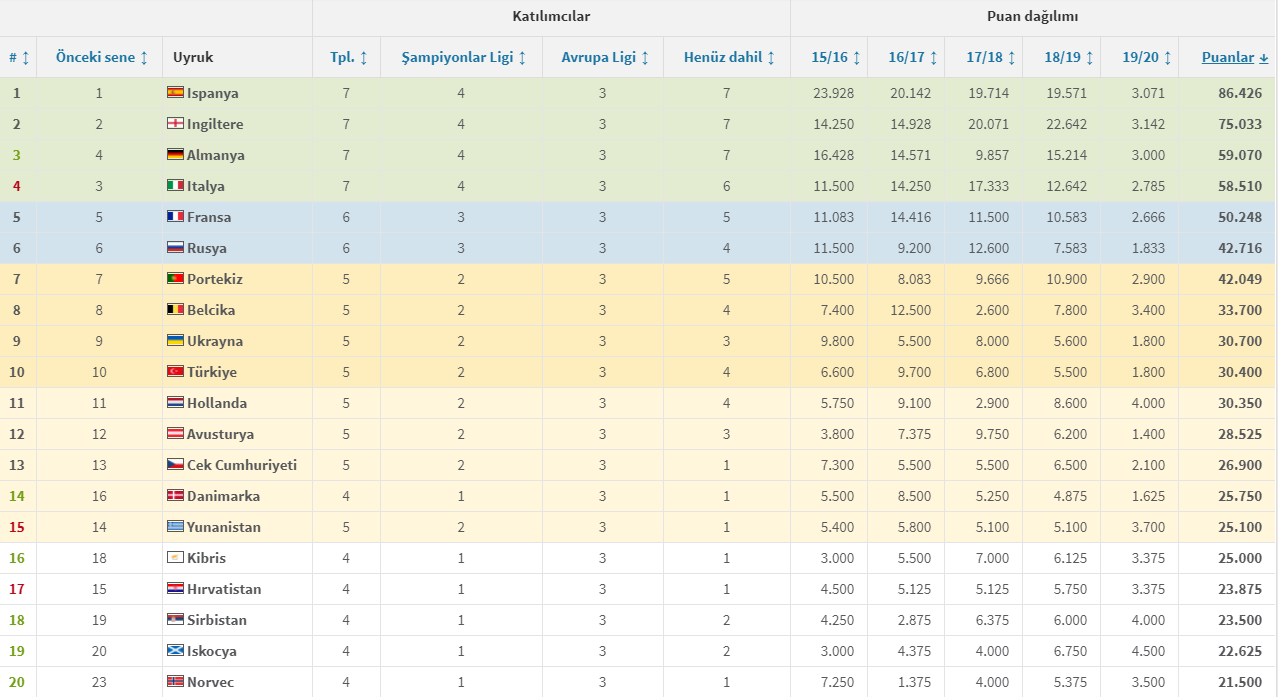Click Spain's total 86.426
The width and height of the screenshot is (1278, 697).
[x=1240, y=93]
